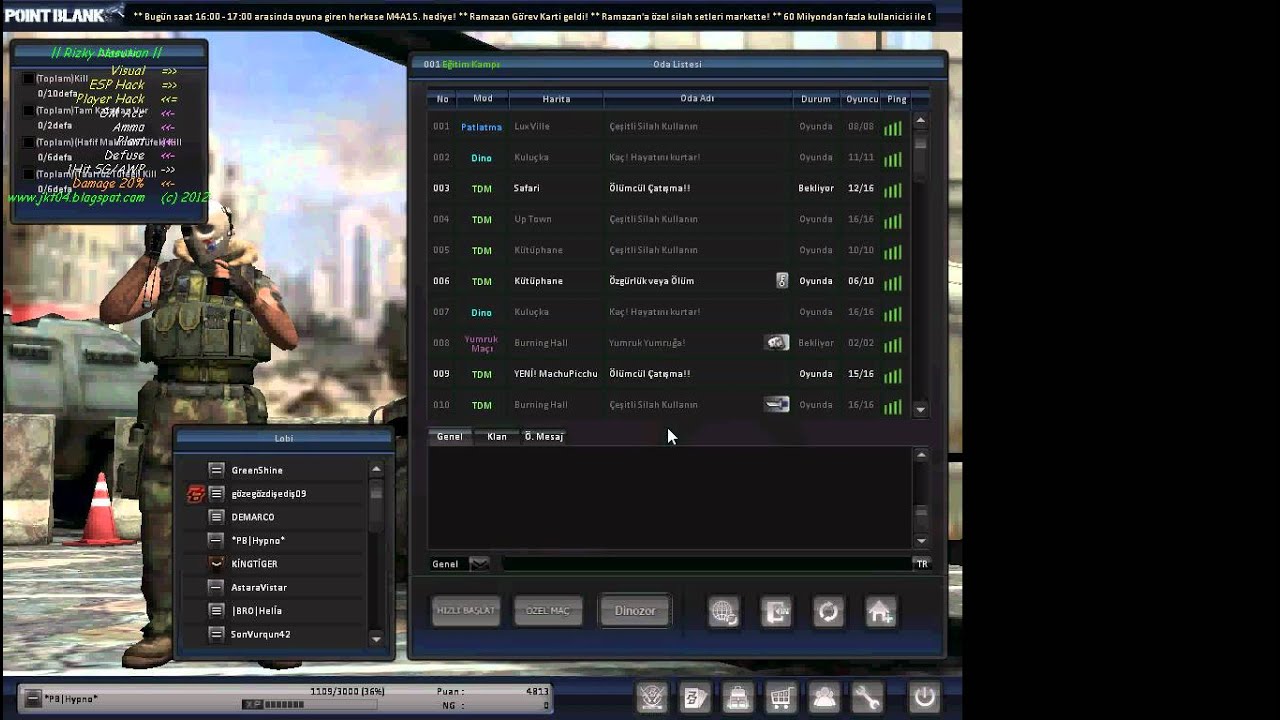Open the shop cart icon

pos(781,698)
